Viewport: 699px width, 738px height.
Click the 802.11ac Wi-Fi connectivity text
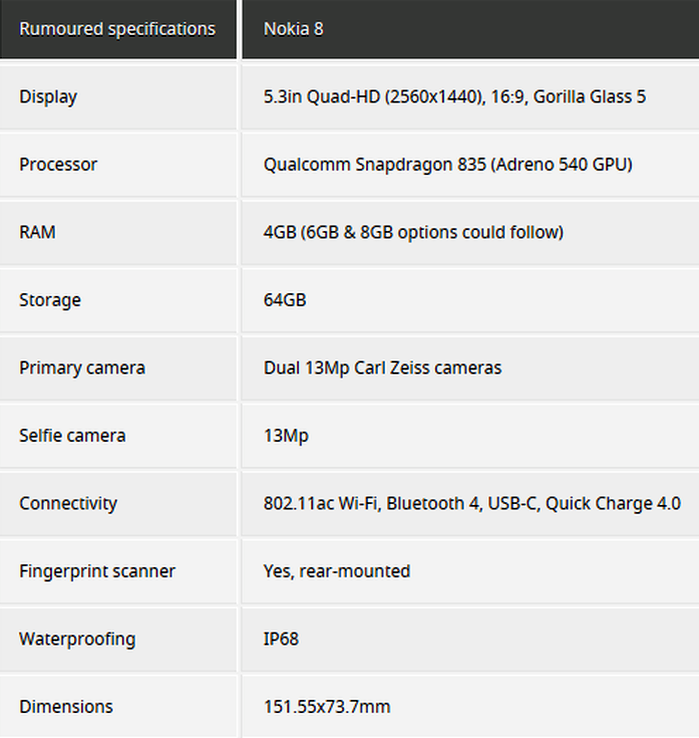pos(471,504)
